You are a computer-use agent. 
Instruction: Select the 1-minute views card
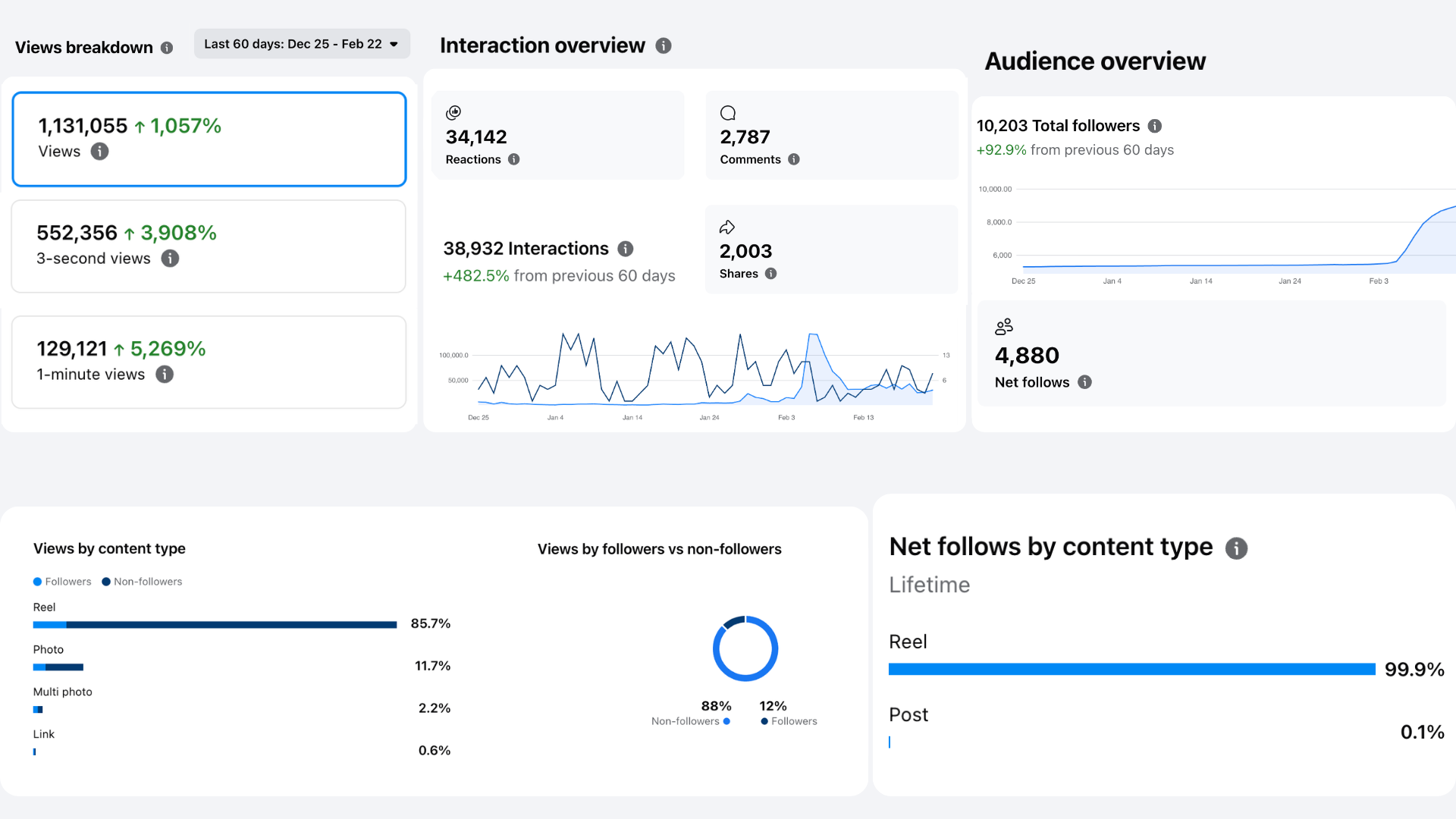[x=209, y=362]
